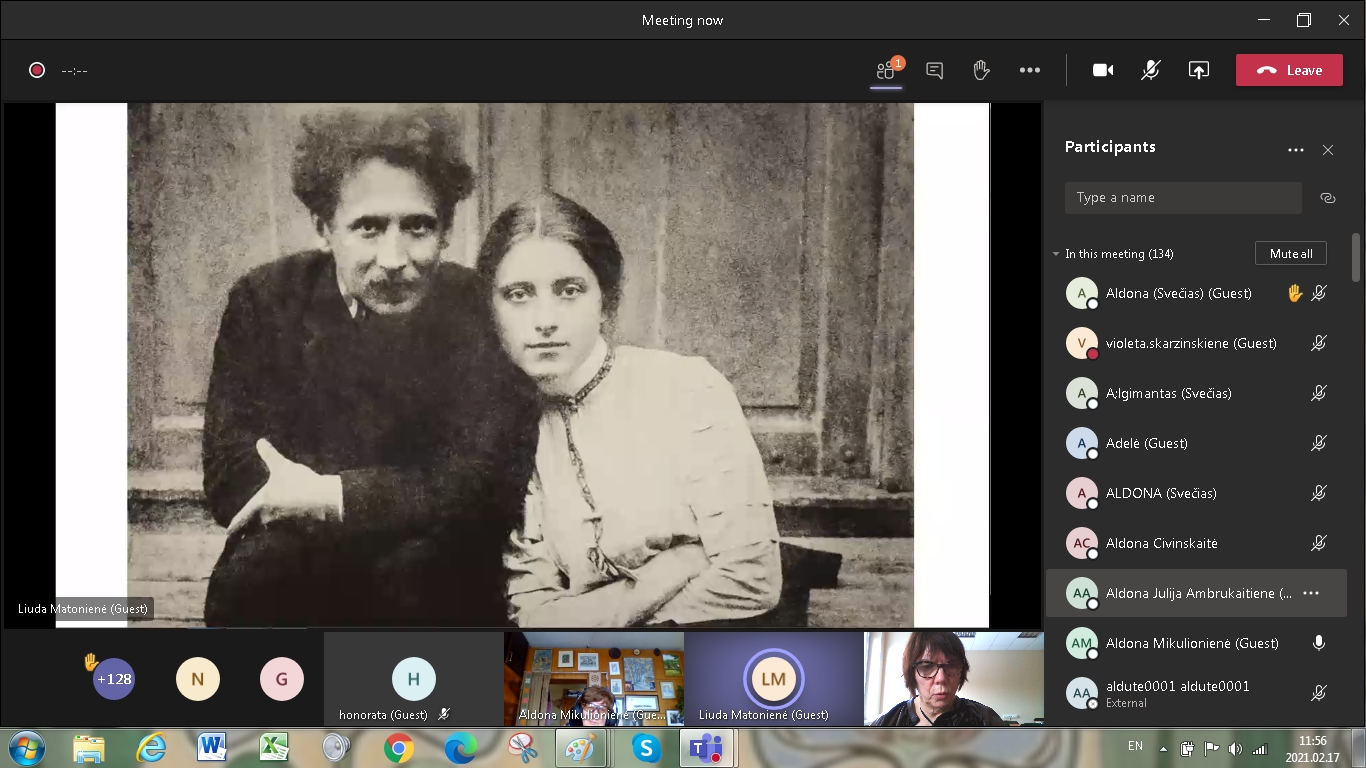Click the participants list scrollbar
Screen dimensions: 1366x768
pos(1356,258)
